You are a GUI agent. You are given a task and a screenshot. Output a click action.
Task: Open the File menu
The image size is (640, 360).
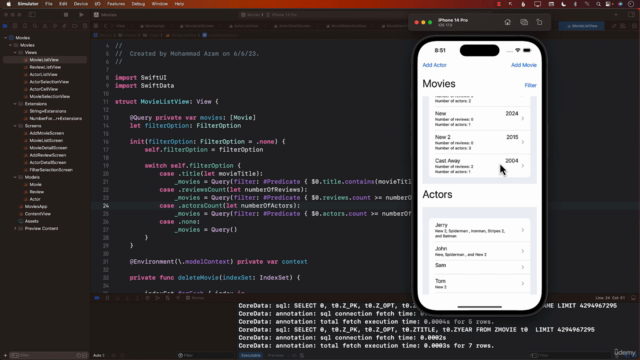(x=49, y=4)
